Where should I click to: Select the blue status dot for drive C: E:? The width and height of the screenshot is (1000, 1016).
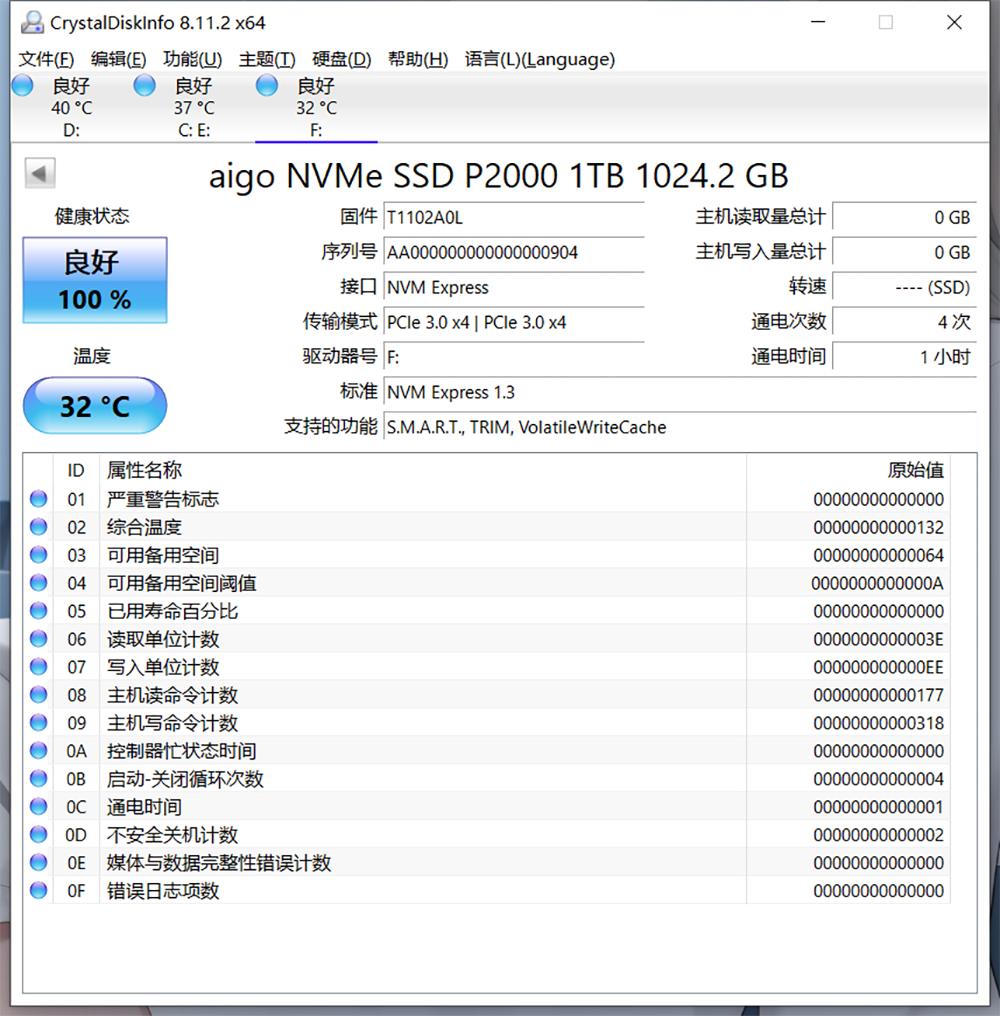pyautogui.click(x=144, y=86)
